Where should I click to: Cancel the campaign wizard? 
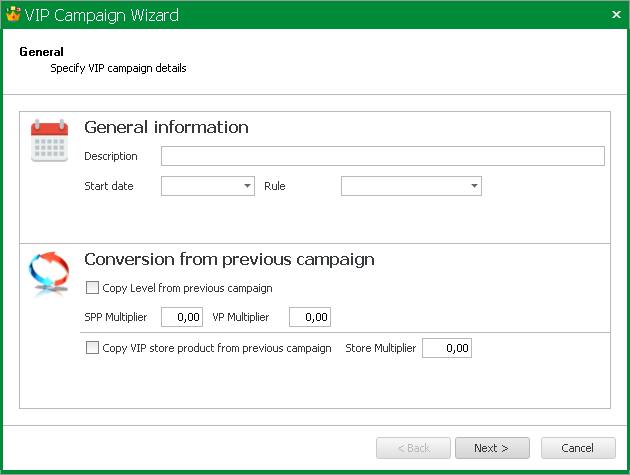[578, 448]
